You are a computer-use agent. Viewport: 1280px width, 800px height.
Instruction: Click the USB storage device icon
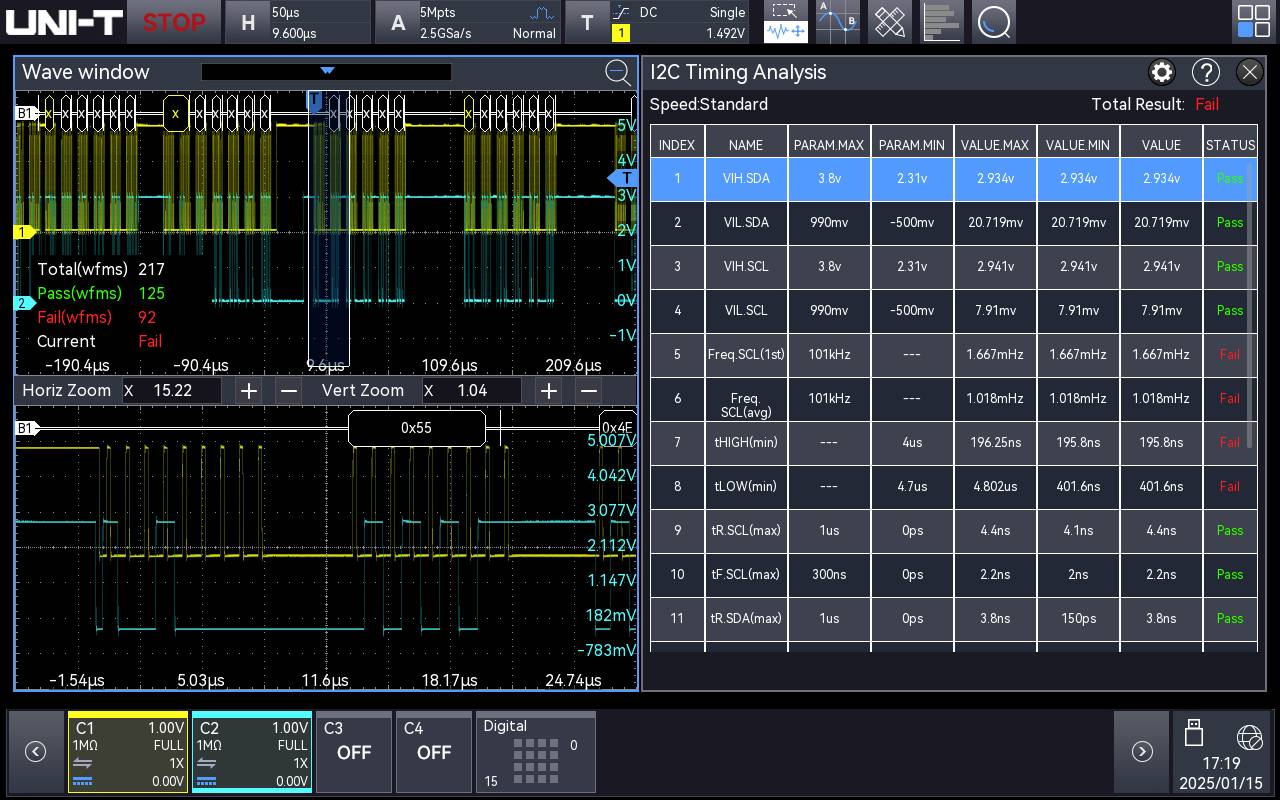click(1193, 732)
